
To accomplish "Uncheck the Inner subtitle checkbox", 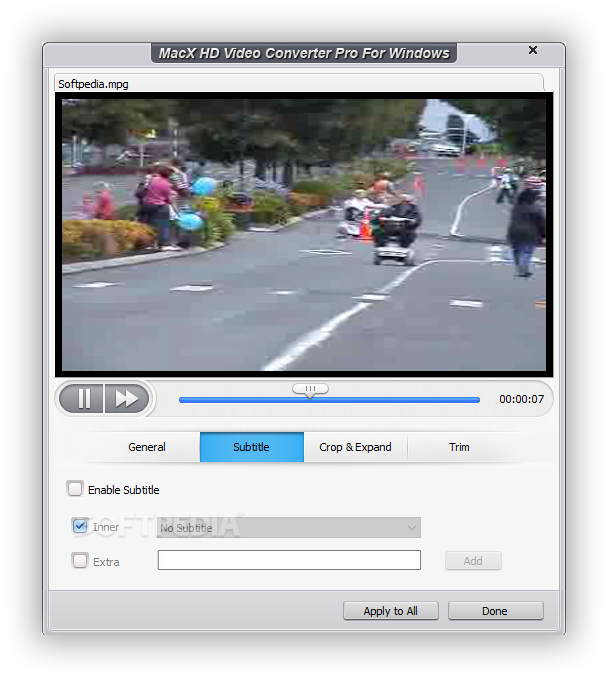I will point(80,526).
